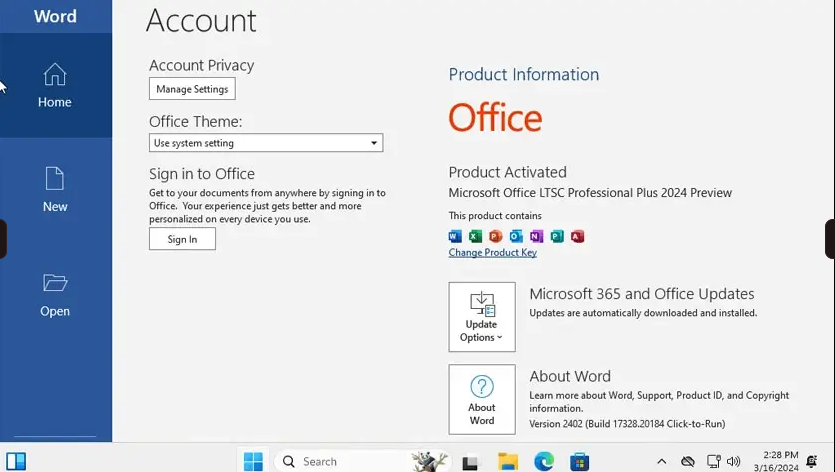Click the network status tray icon
This screenshot has height=472, width=835.
click(714, 461)
